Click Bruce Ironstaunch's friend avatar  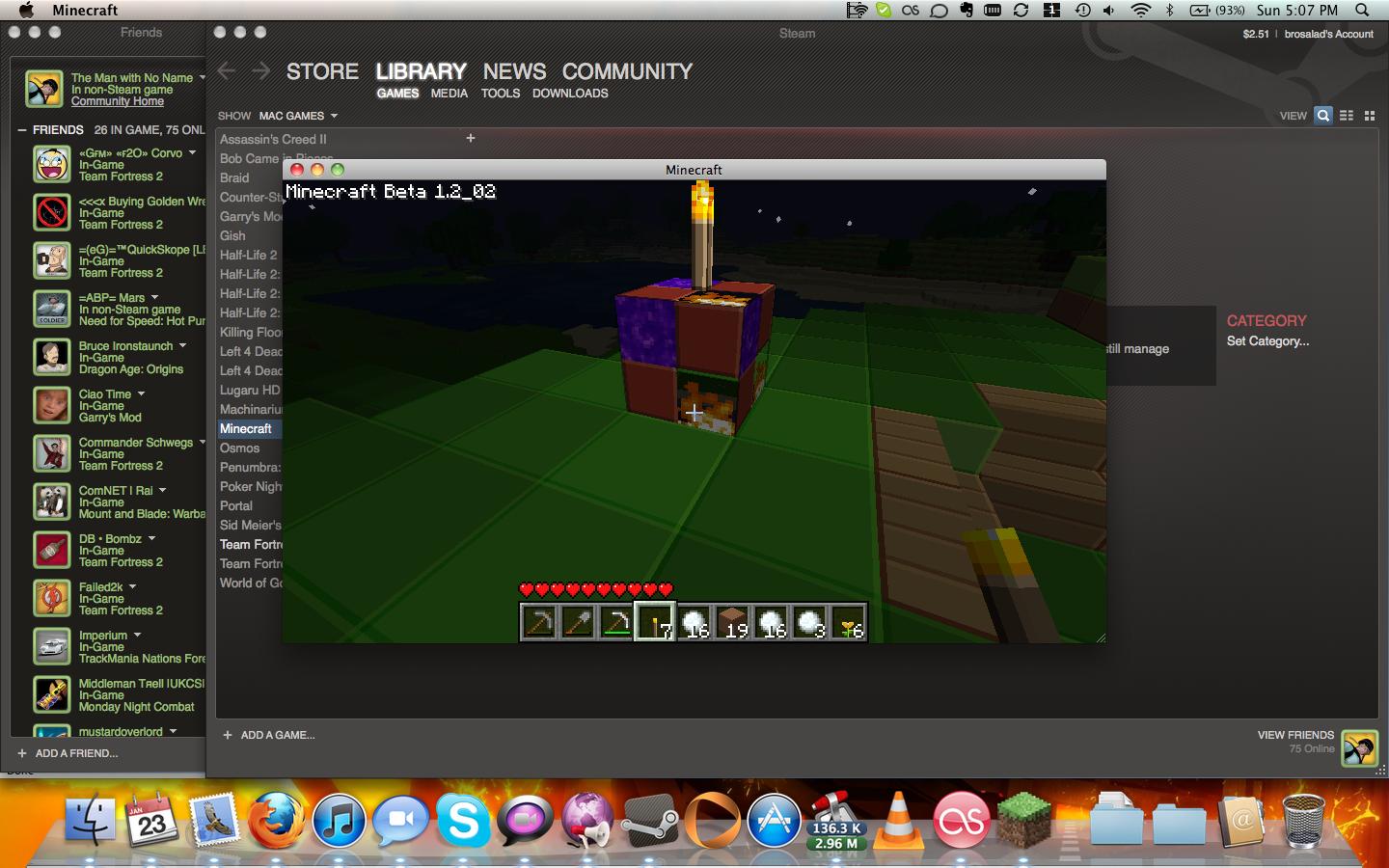52,357
